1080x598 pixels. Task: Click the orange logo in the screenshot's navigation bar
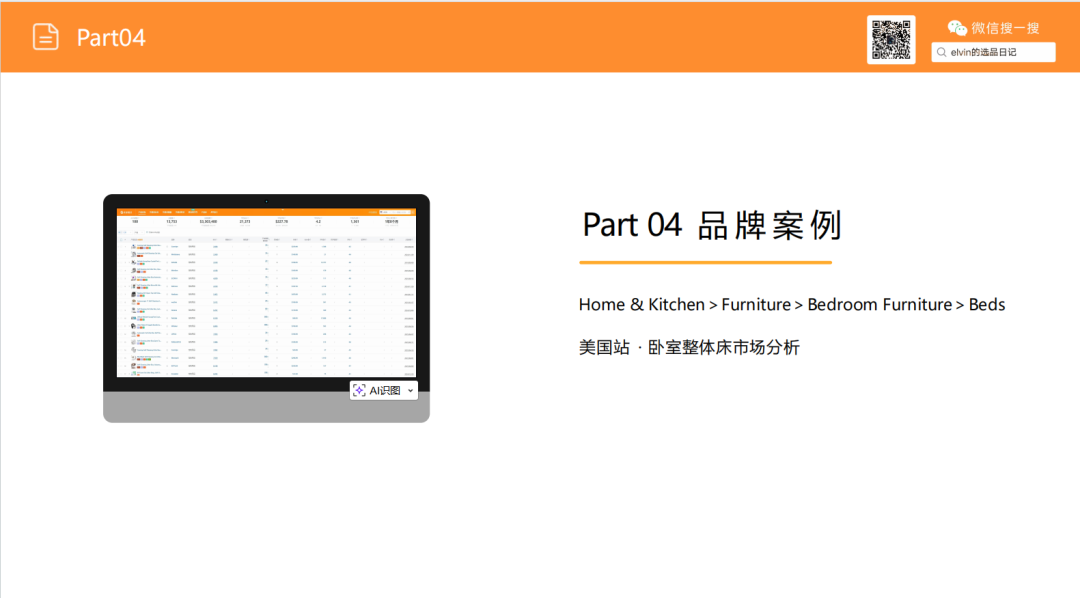(126, 212)
